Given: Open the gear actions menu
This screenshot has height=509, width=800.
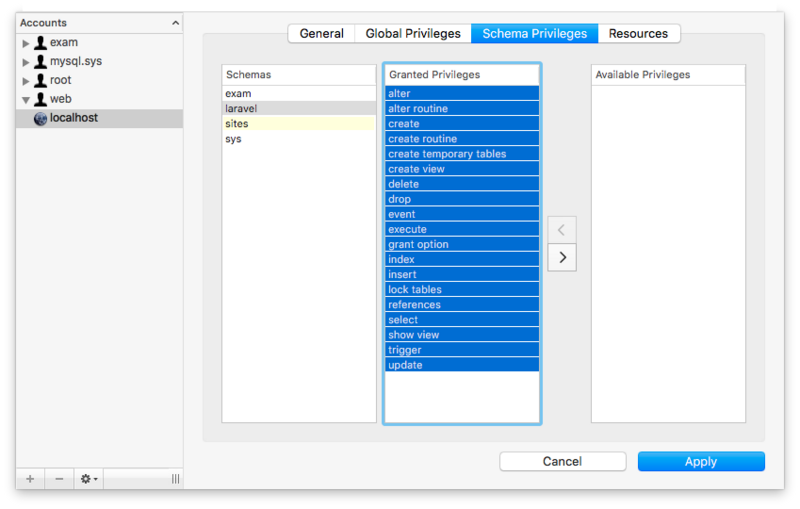Looking at the screenshot, I should pos(89,479).
